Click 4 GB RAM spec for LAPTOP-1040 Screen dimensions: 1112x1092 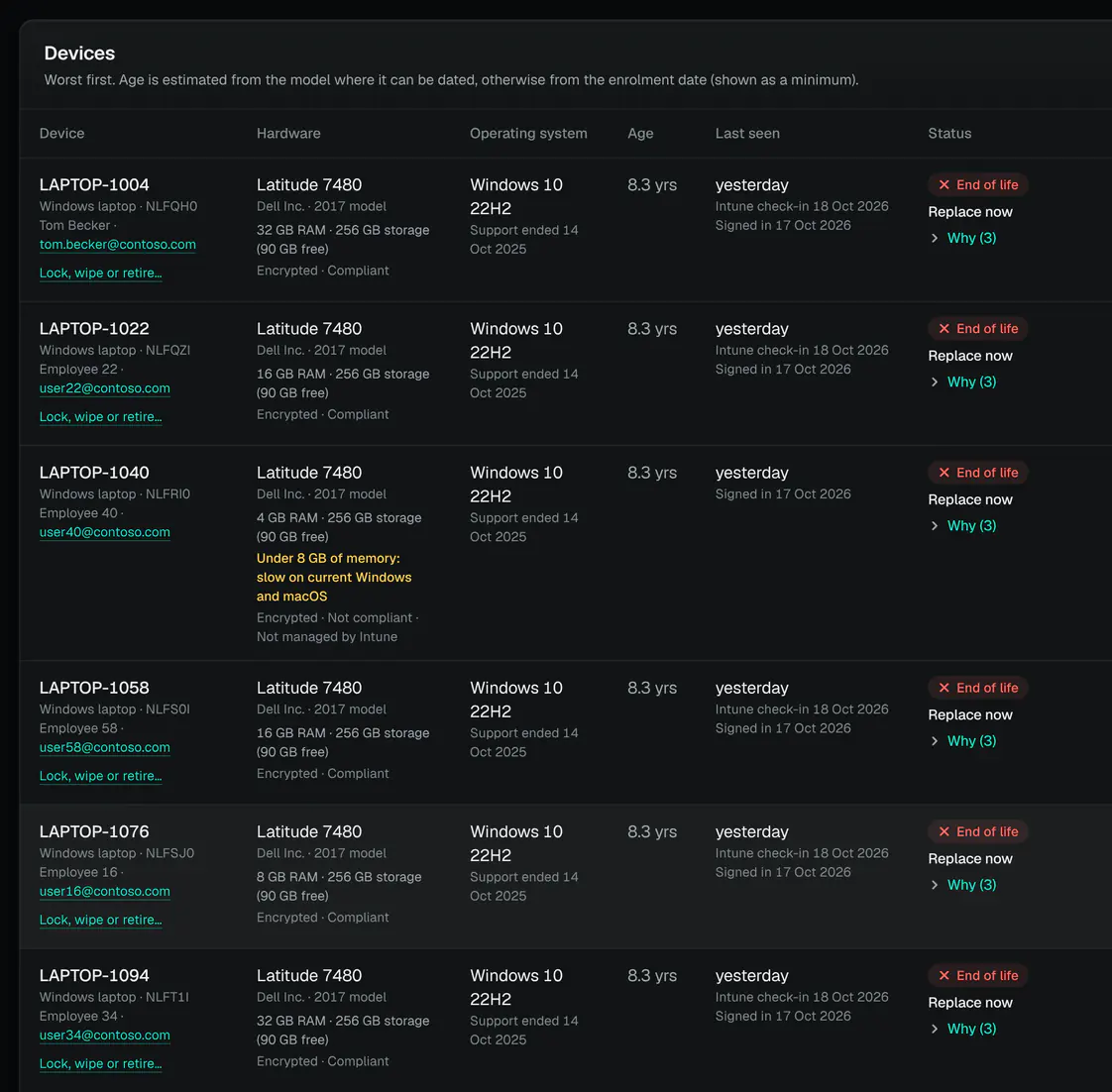point(287,518)
